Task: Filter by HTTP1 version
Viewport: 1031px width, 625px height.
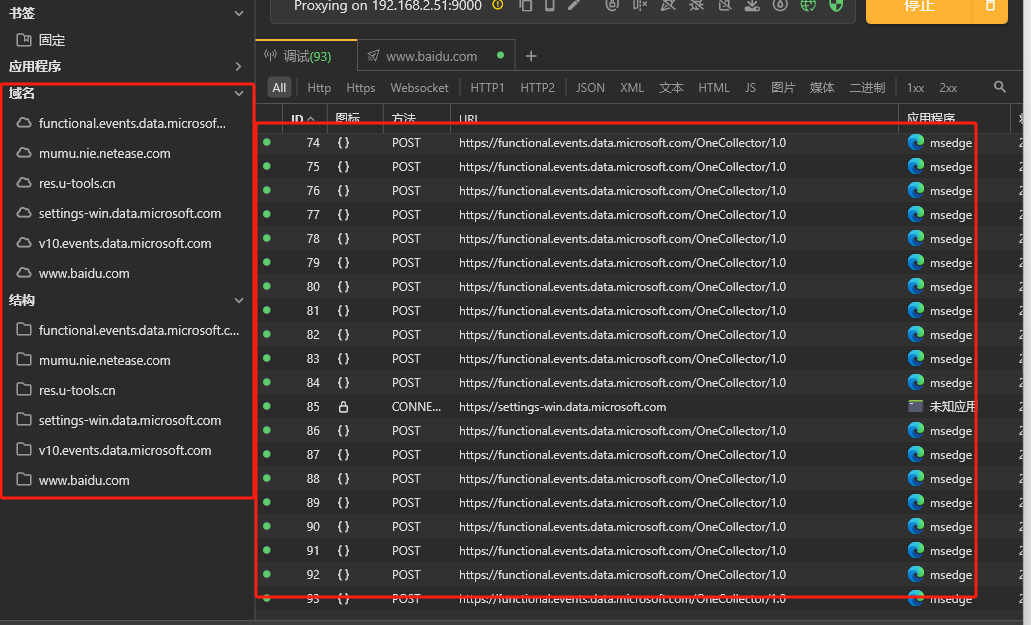Action: [487, 87]
